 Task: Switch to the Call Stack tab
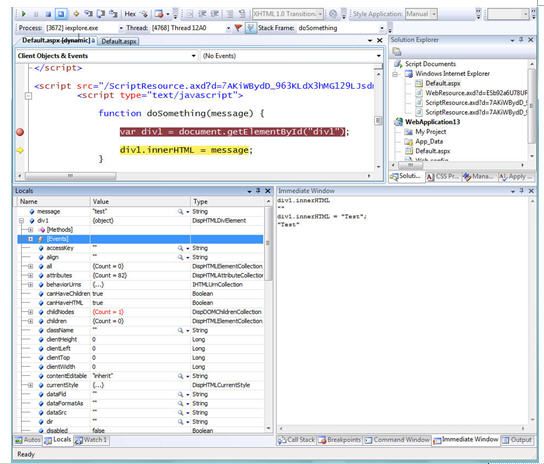click(x=297, y=440)
